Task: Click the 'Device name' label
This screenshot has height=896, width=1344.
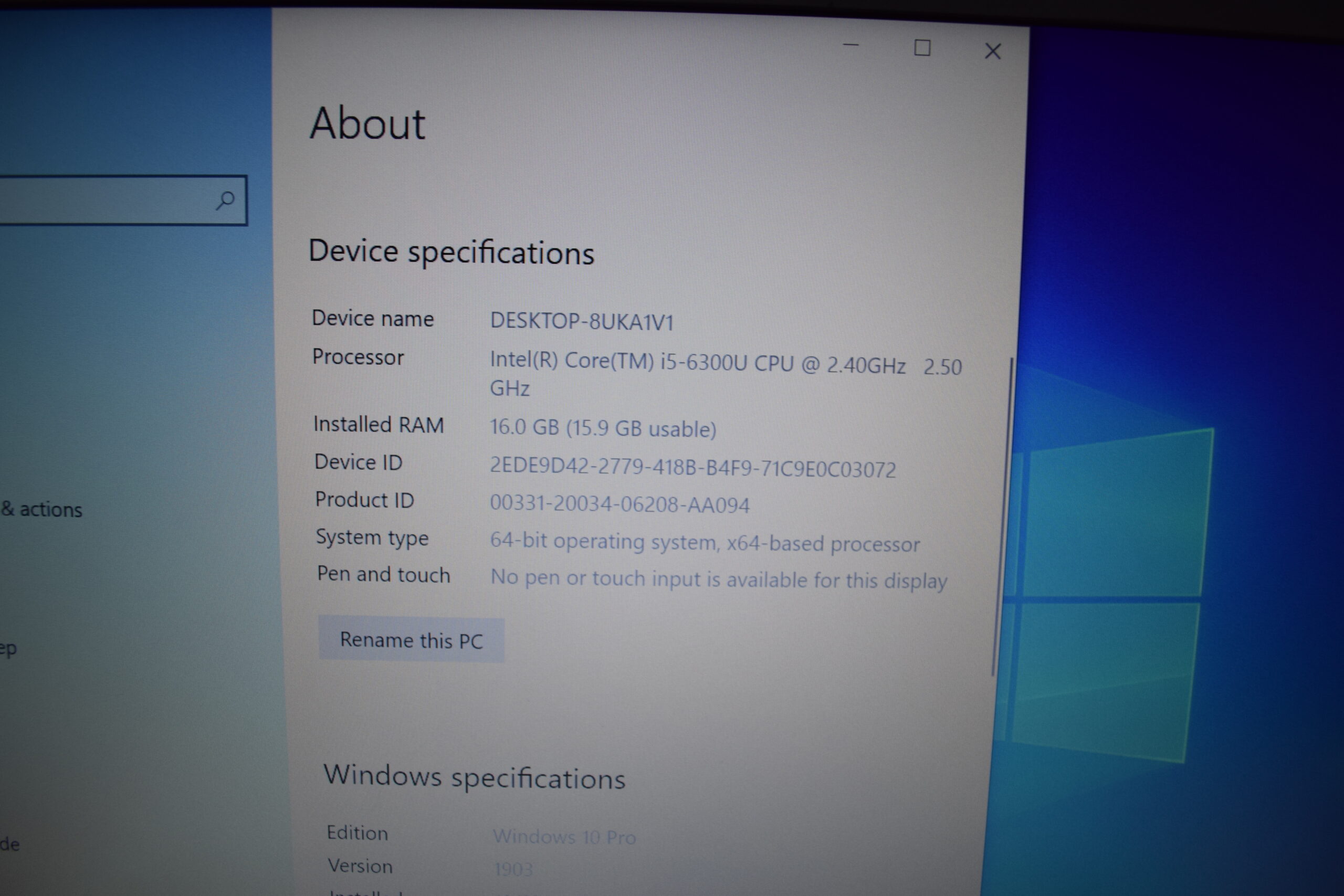Action: 373,318
